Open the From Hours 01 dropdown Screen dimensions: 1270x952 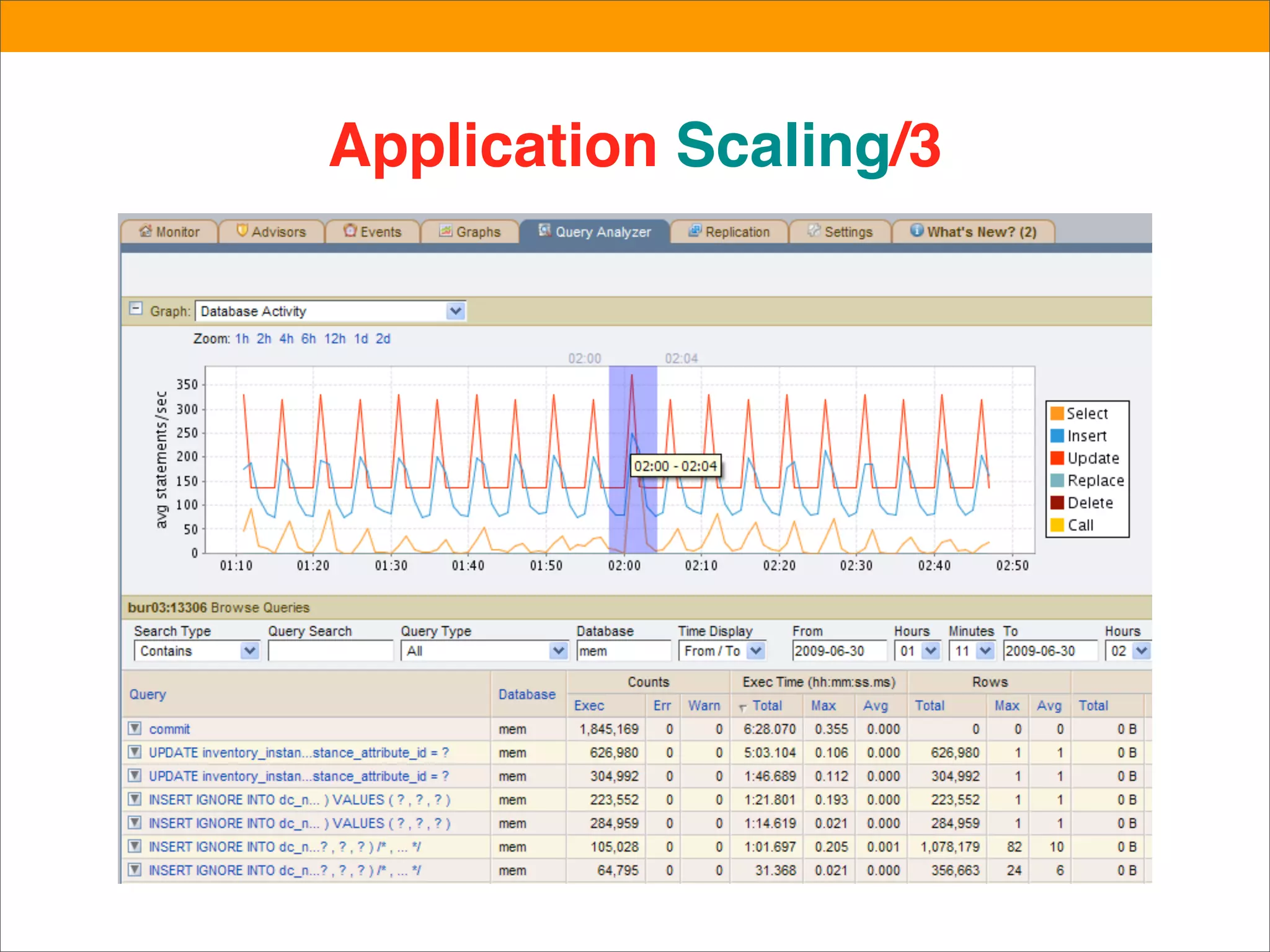click(x=918, y=651)
